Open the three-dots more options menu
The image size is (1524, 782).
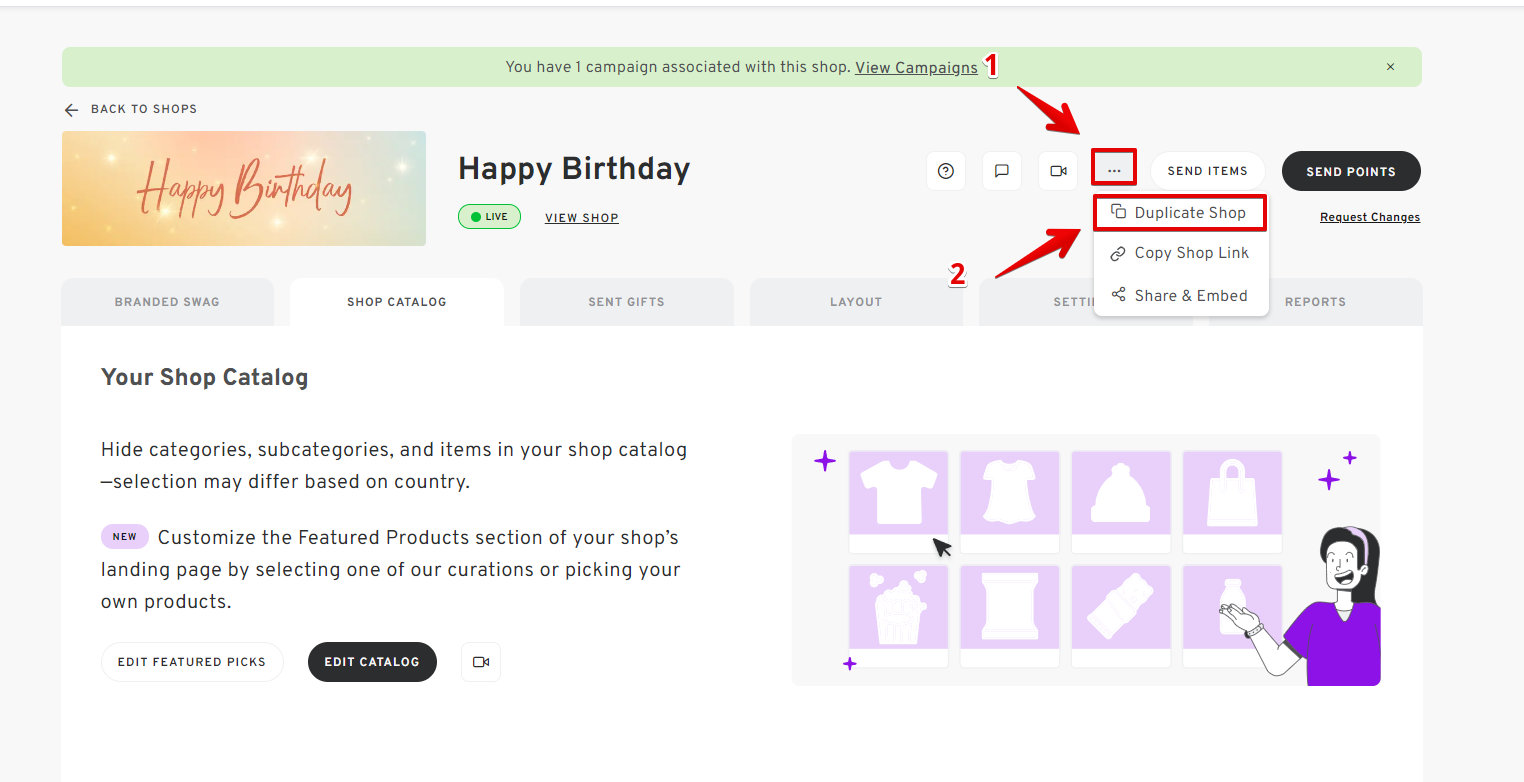tap(1114, 171)
